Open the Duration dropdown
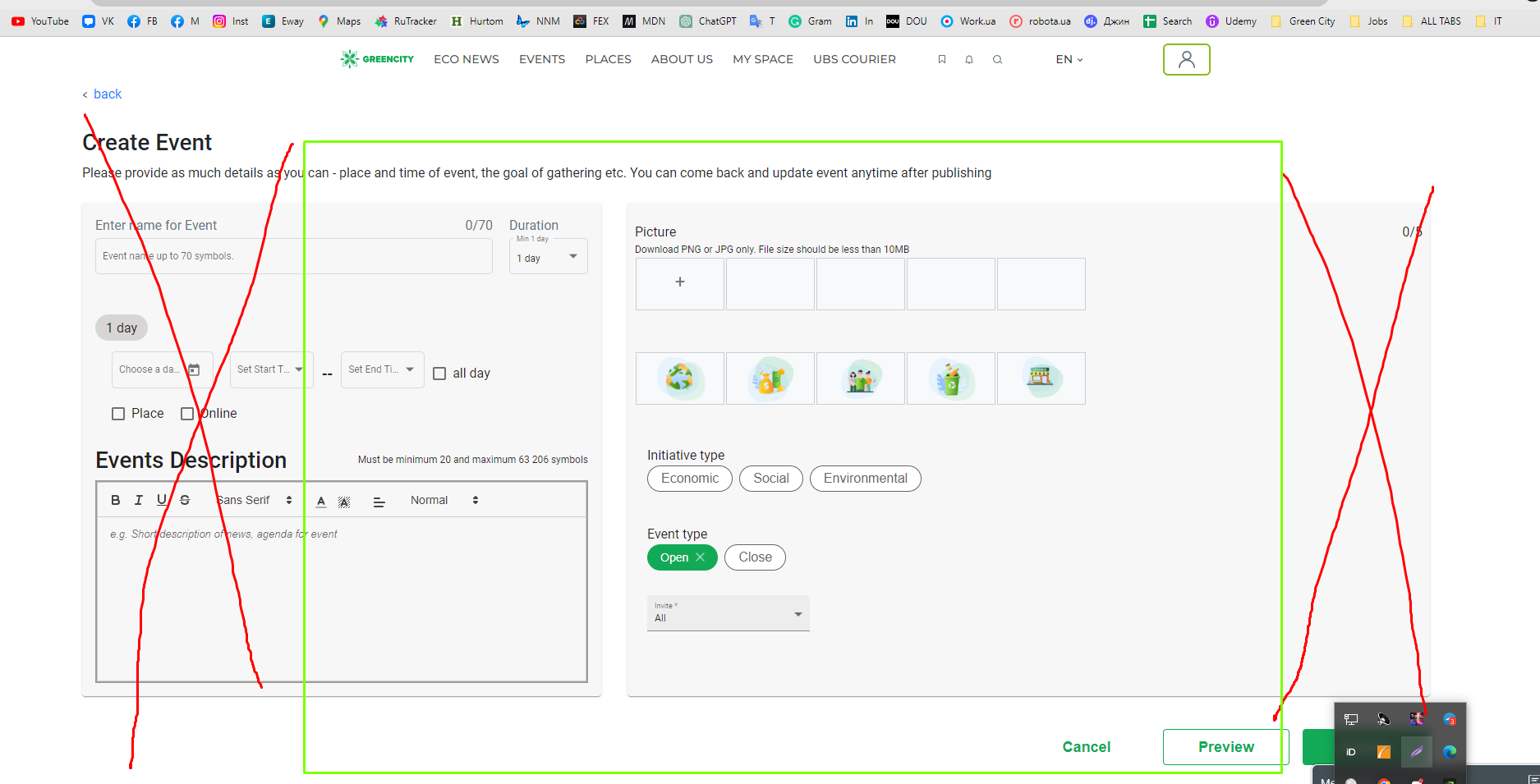This screenshot has height=784, width=1540. click(548, 256)
